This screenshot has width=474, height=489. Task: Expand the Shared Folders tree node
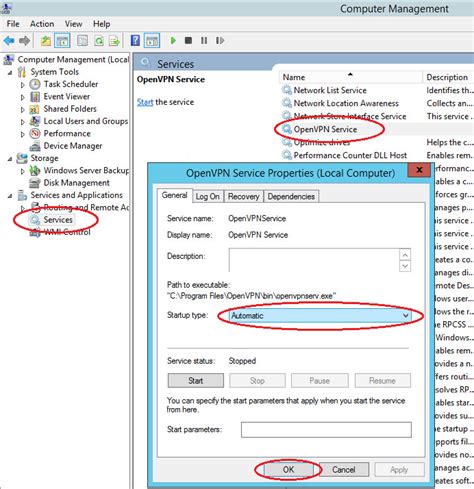pos(23,110)
